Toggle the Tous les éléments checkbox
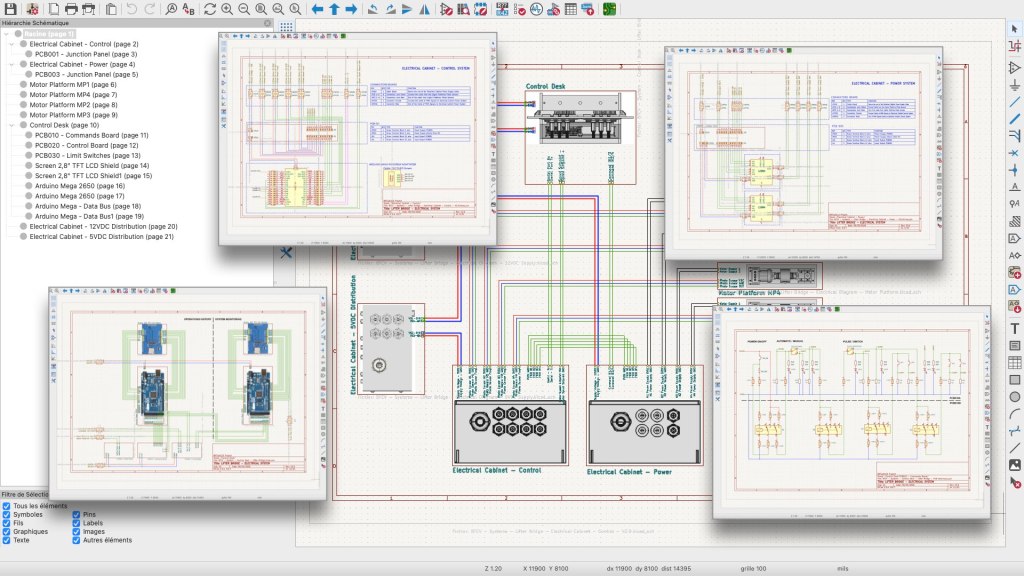 [7, 505]
